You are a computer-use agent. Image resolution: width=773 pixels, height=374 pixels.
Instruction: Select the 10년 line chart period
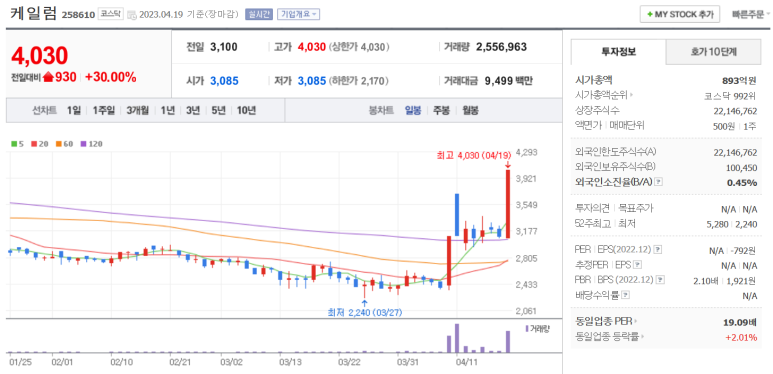(246, 110)
